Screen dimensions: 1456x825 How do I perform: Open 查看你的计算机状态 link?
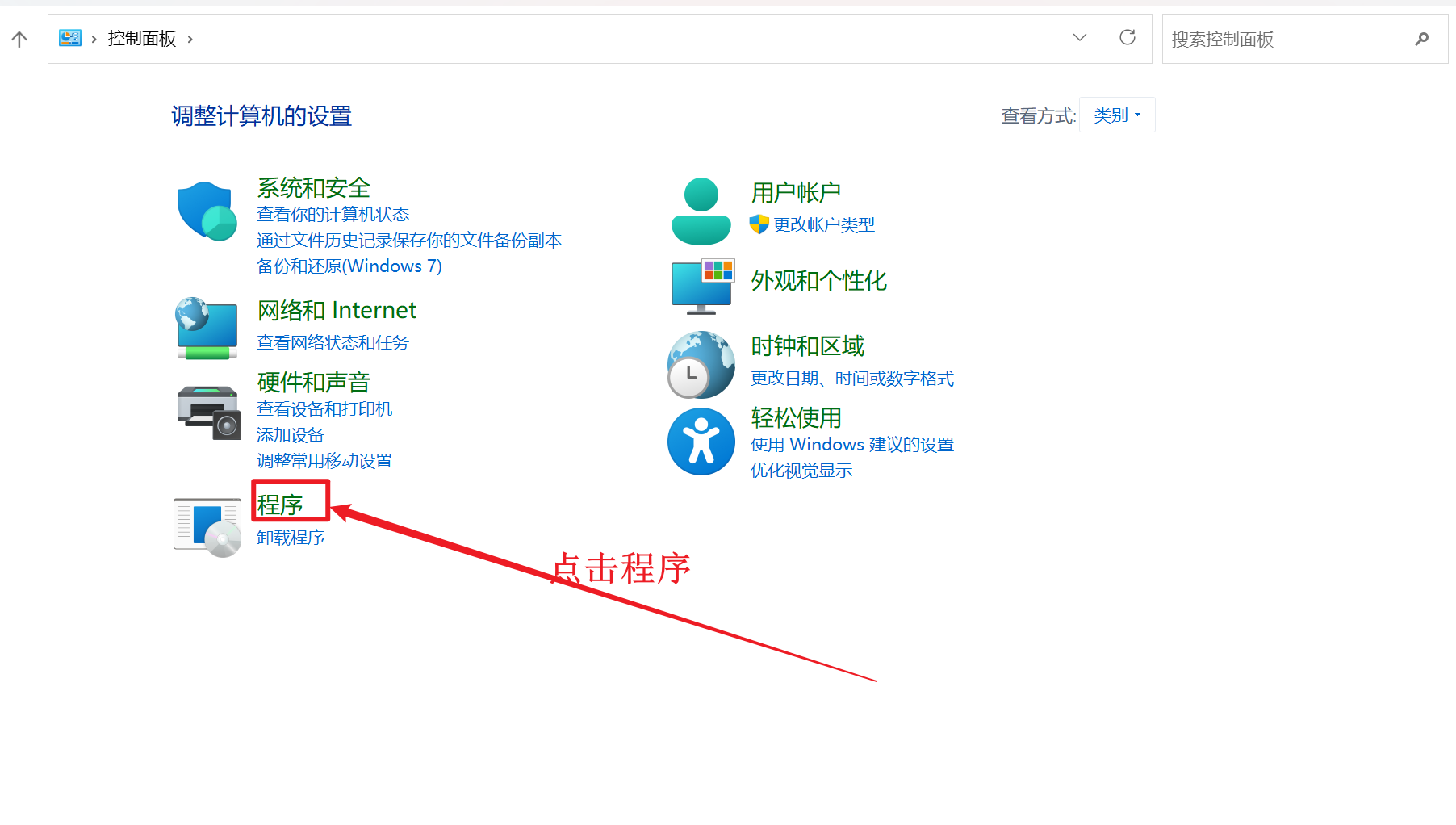[333, 215]
